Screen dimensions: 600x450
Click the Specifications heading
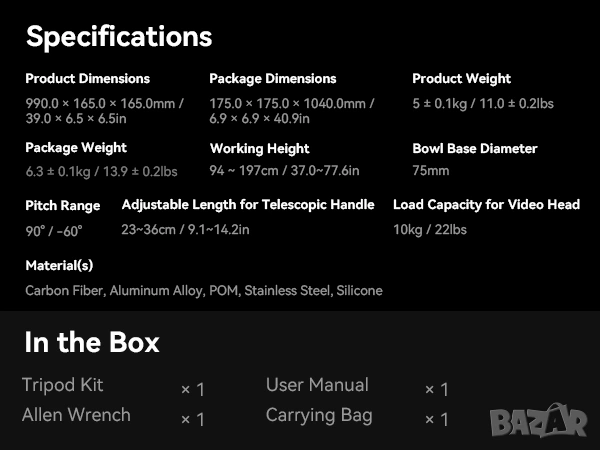pyautogui.click(x=119, y=37)
